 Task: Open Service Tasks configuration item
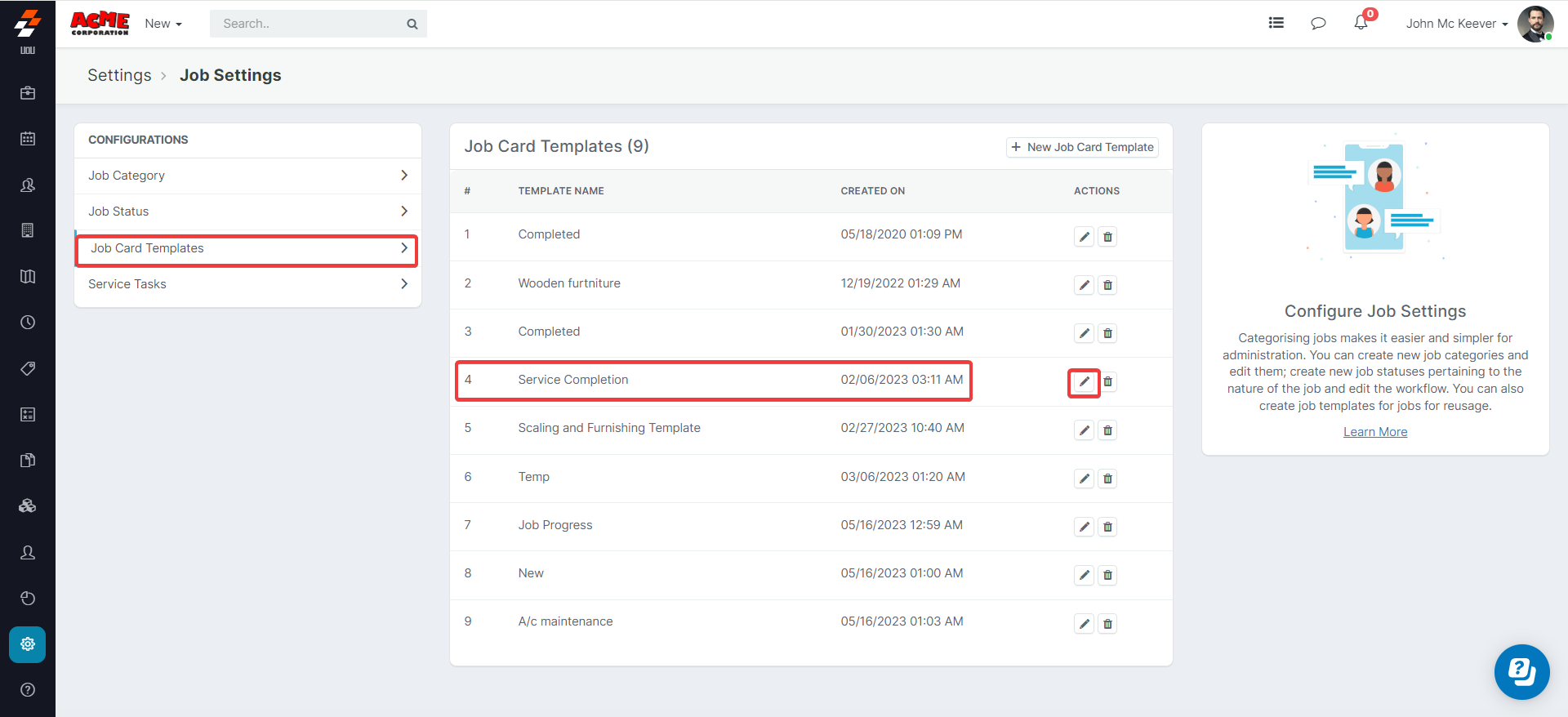(x=247, y=284)
